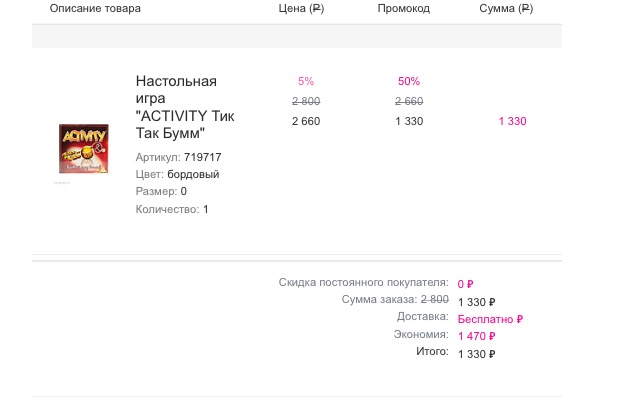This screenshot has width=640, height=400.
Task: Click the "Сумма (₽)" column header
Action: [506, 8]
